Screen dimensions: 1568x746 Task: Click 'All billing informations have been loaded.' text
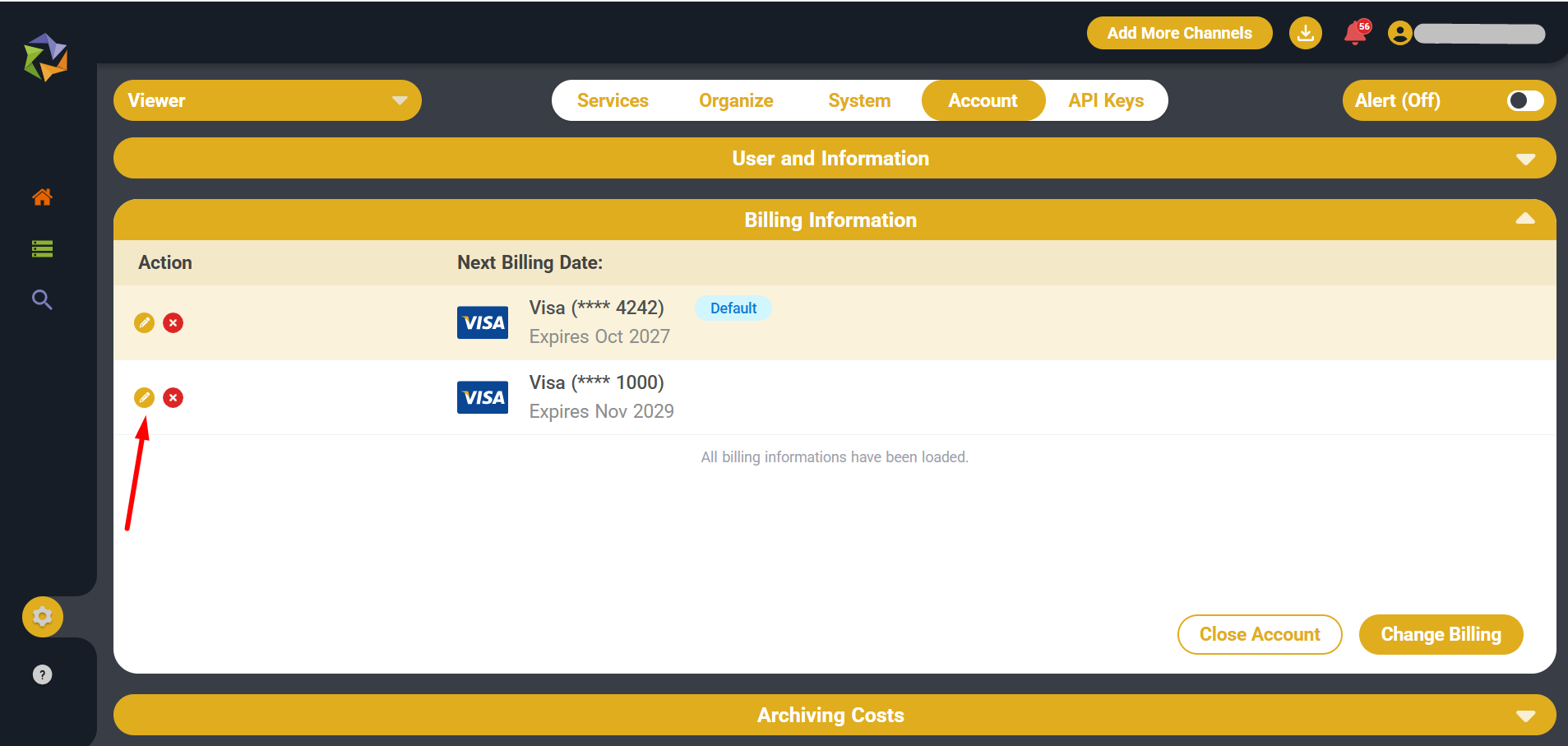(x=835, y=457)
